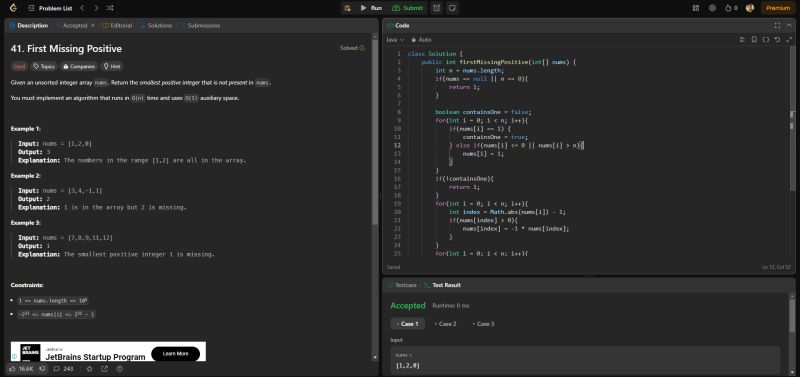800x377 pixels.
Task: Select Case 3
Action: click(x=483, y=324)
